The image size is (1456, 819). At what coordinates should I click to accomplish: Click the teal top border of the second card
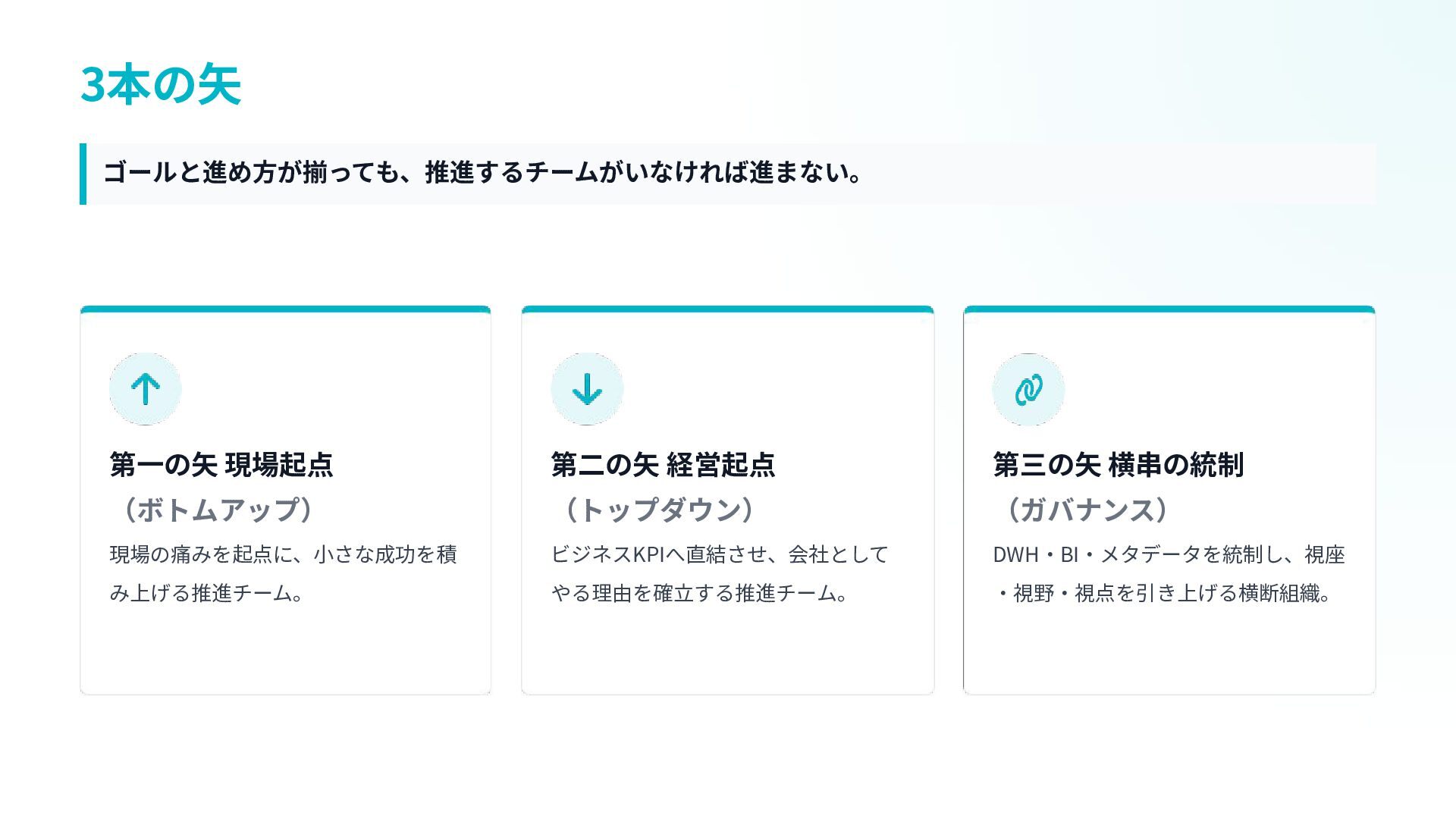727,309
